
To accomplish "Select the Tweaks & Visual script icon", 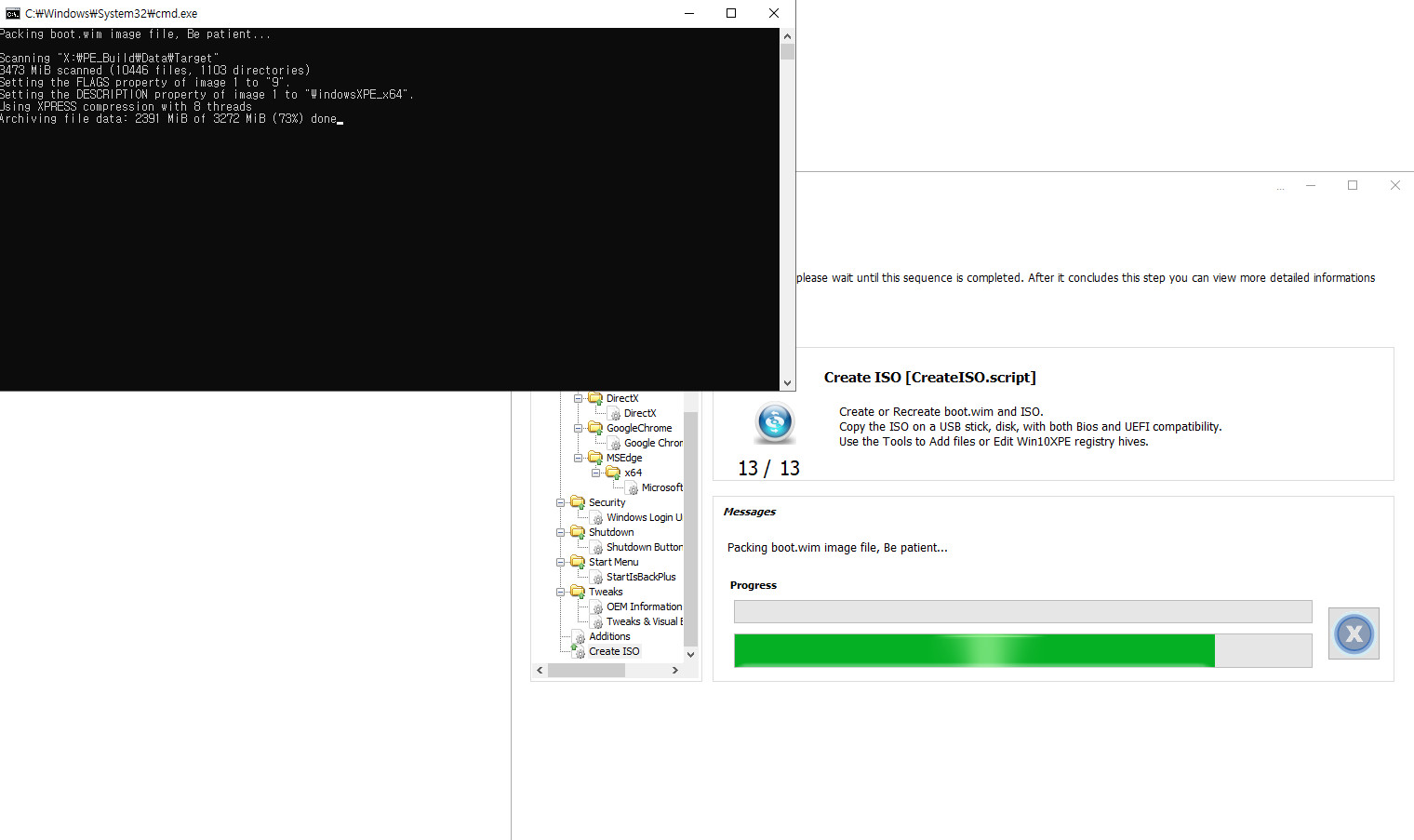I will coord(597,622).
